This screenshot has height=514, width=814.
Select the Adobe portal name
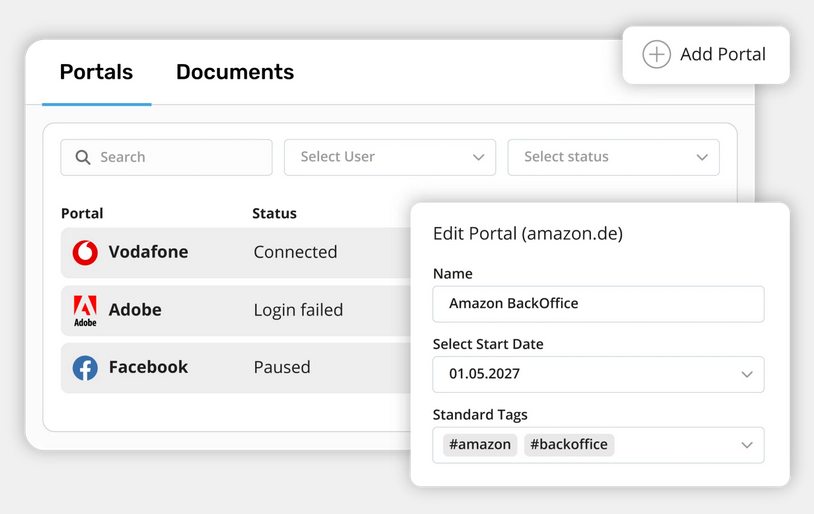[135, 310]
